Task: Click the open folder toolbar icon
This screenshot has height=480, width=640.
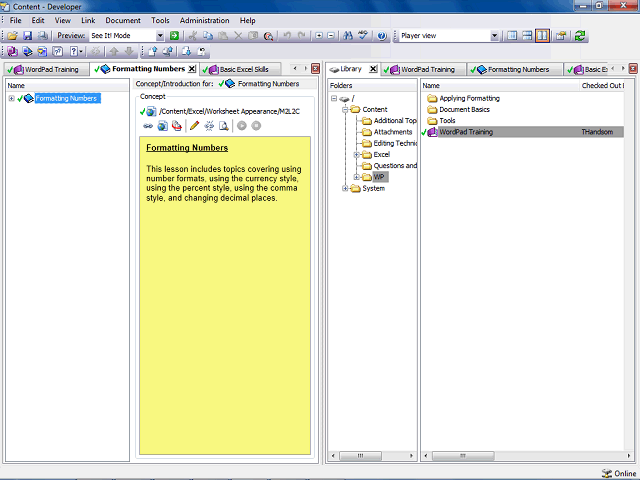Action: coord(12,36)
